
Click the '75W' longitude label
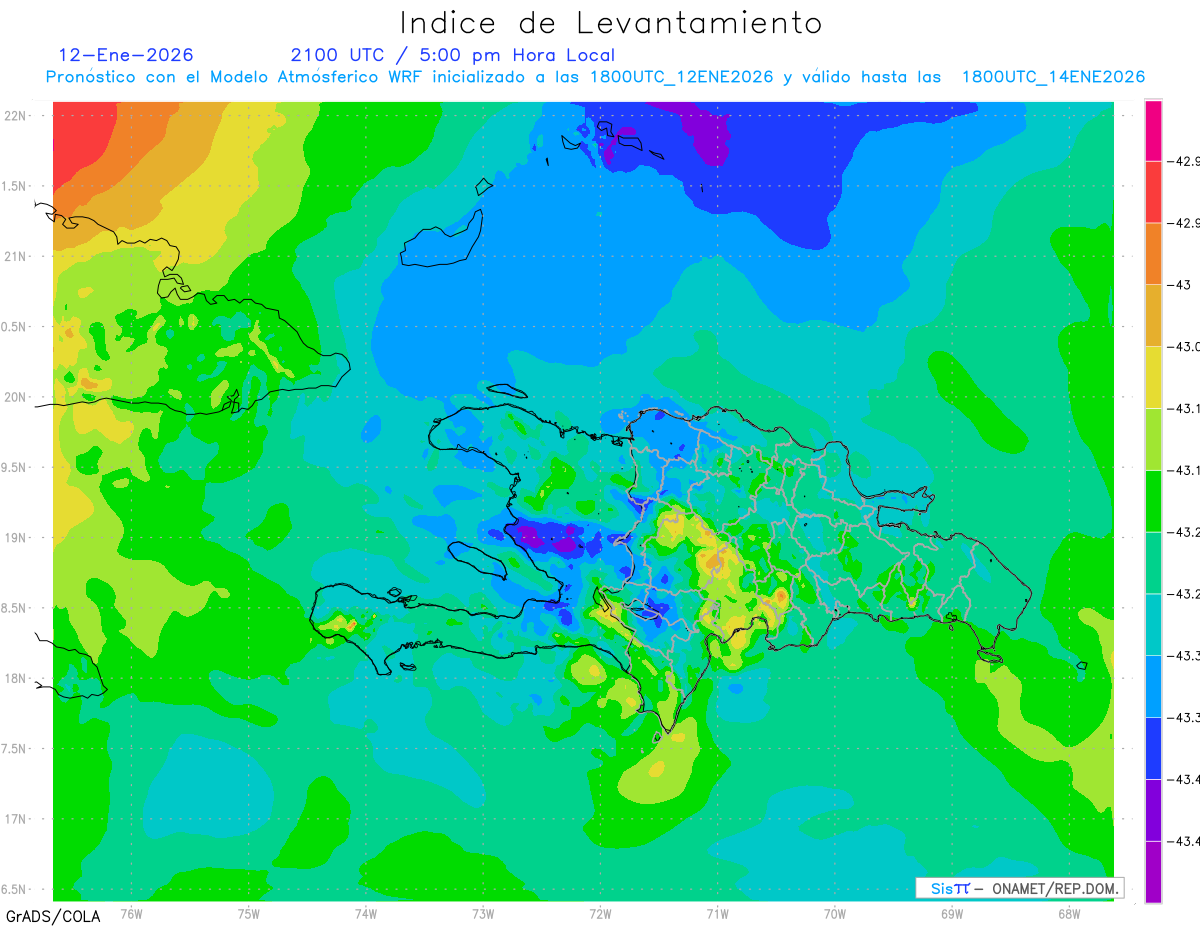[x=249, y=913]
